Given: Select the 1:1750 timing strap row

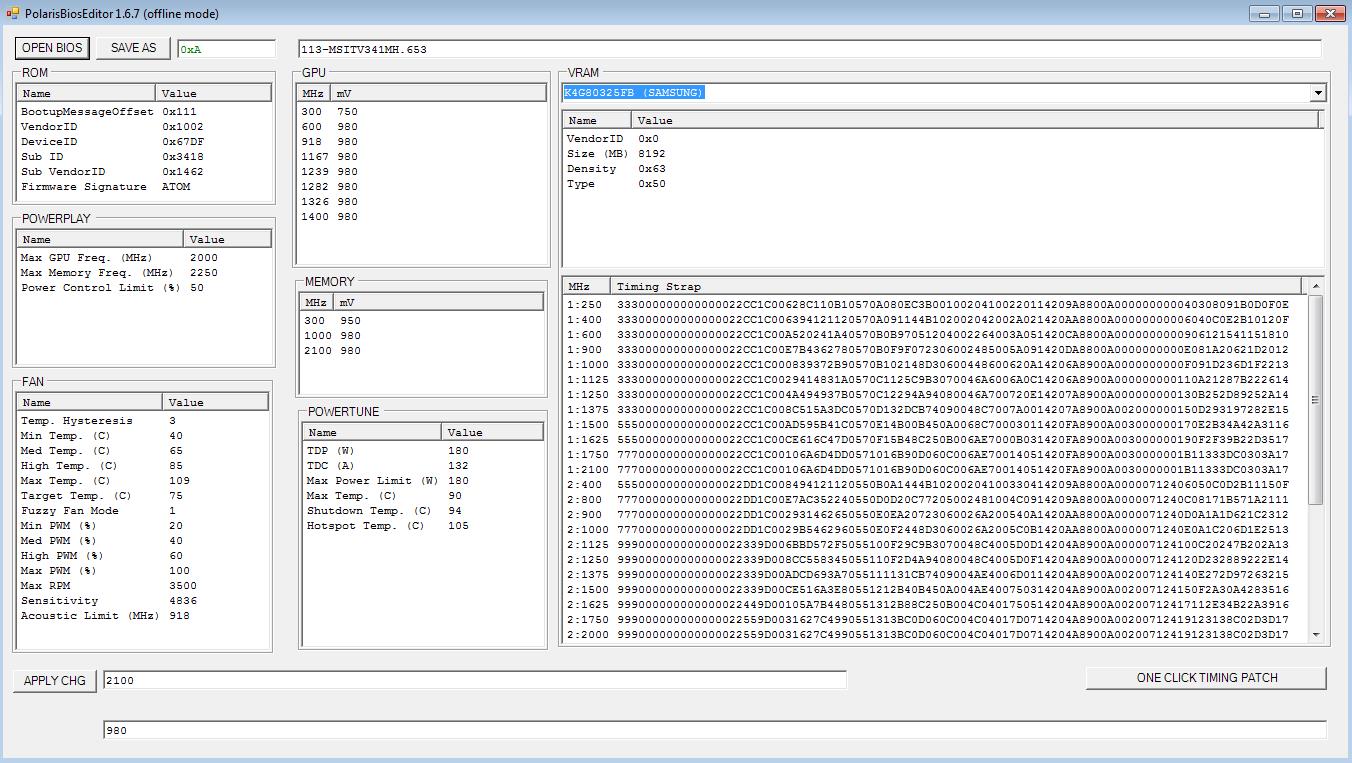Looking at the screenshot, I should pyautogui.click(x=934, y=455).
